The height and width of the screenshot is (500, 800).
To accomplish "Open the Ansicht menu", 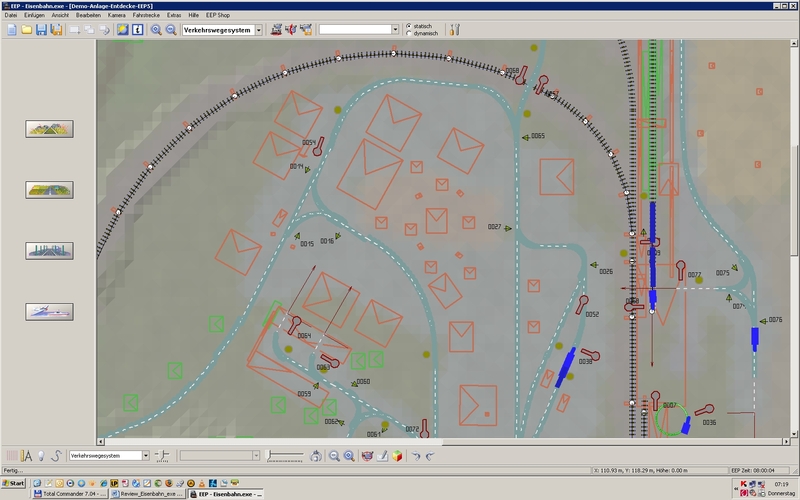I will pyautogui.click(x=60, y=15).
